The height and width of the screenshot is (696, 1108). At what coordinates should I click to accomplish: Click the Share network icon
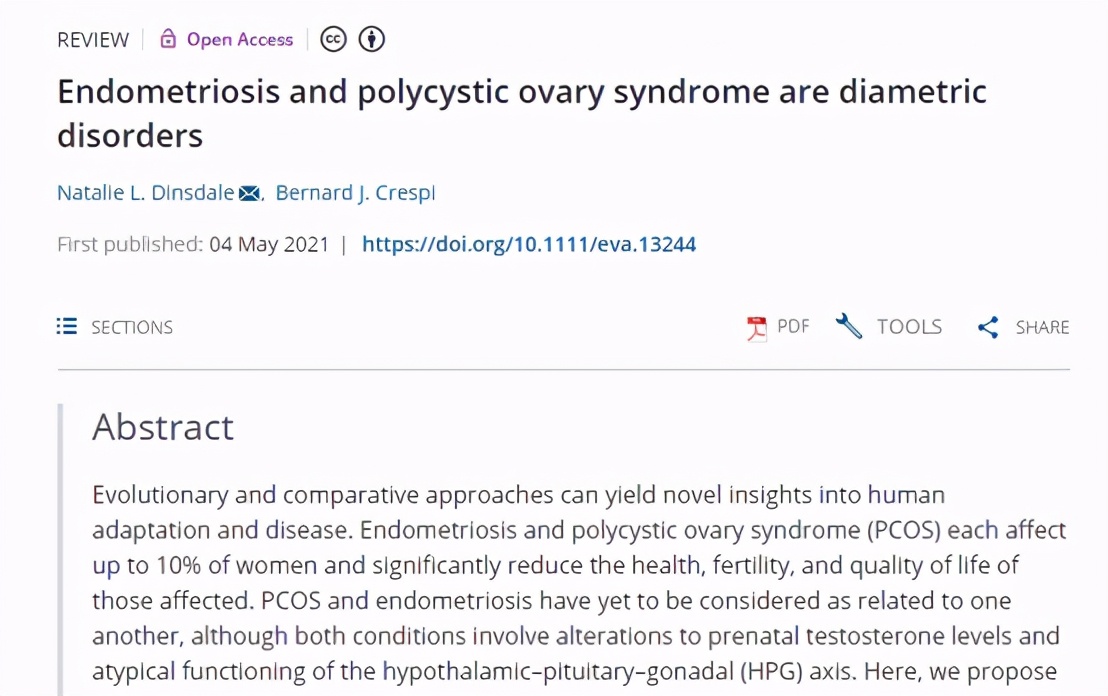pos(988,327)
